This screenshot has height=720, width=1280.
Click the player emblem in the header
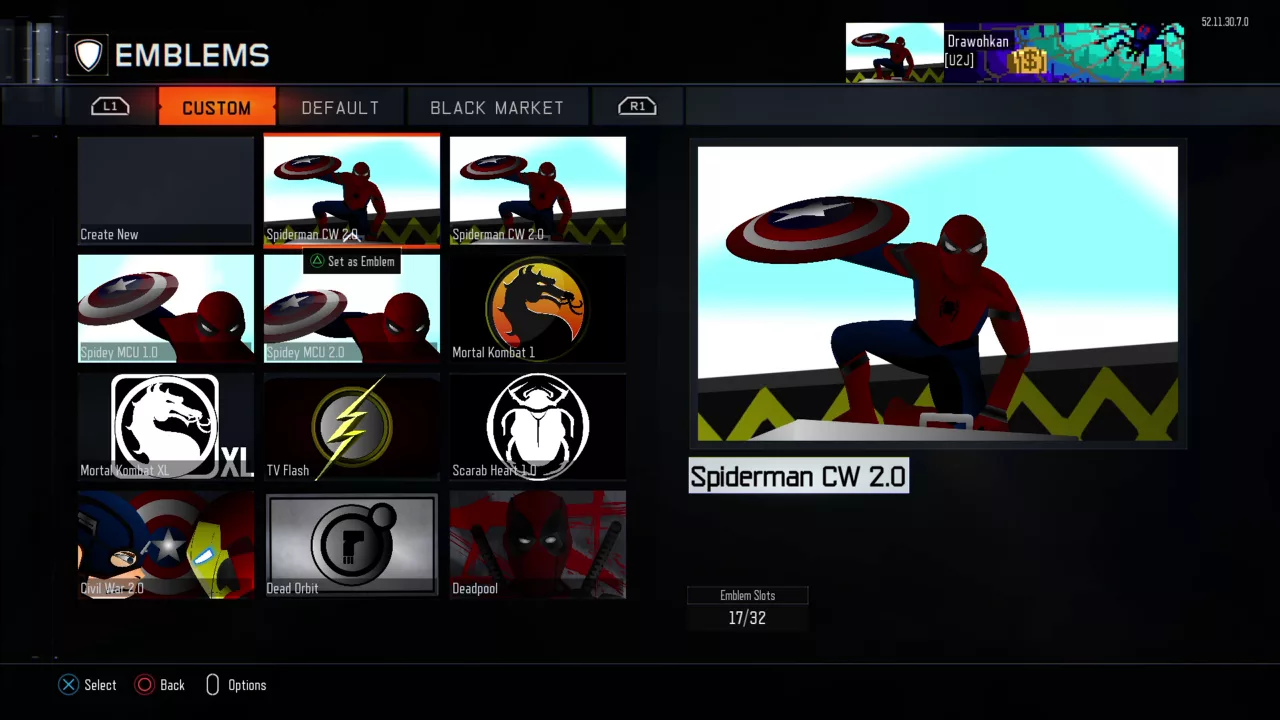(x=895, y=52)
